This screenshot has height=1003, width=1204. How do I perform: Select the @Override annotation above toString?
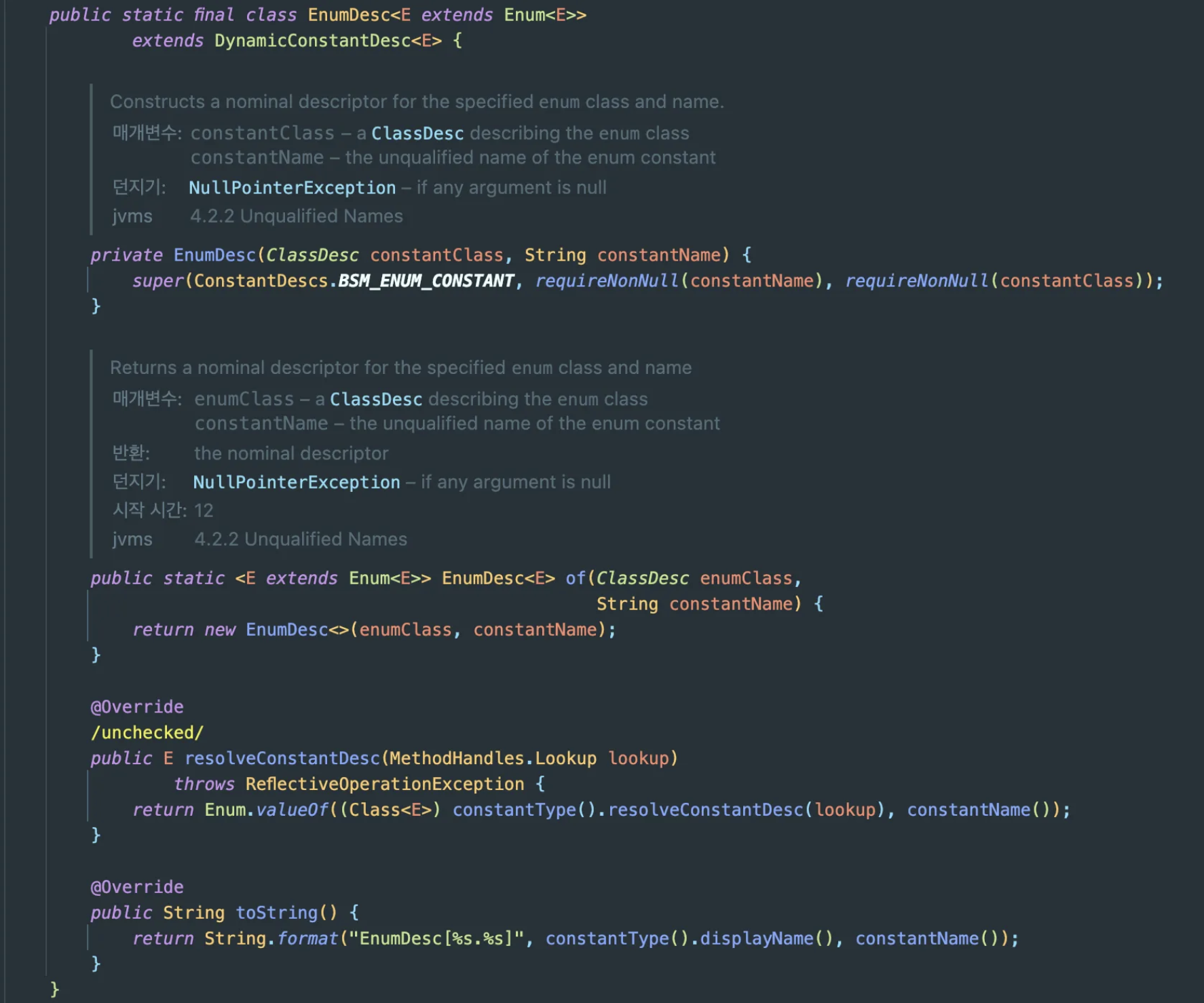click(137, 886)
